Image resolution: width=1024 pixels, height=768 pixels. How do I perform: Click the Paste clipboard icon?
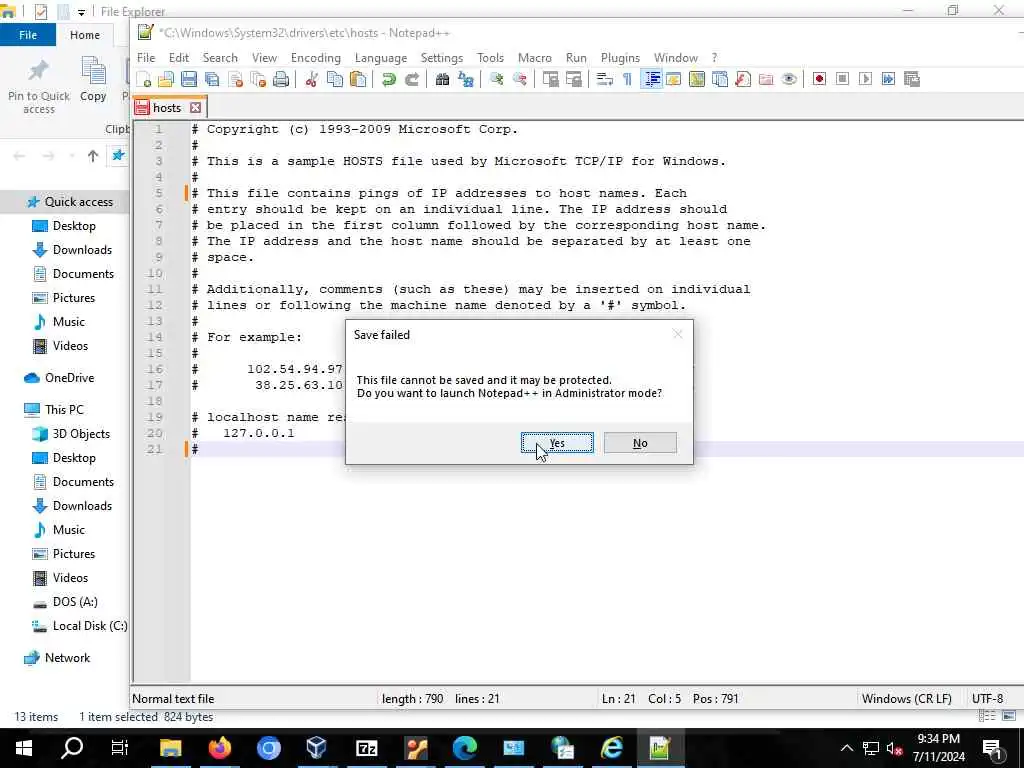point(358,80)
